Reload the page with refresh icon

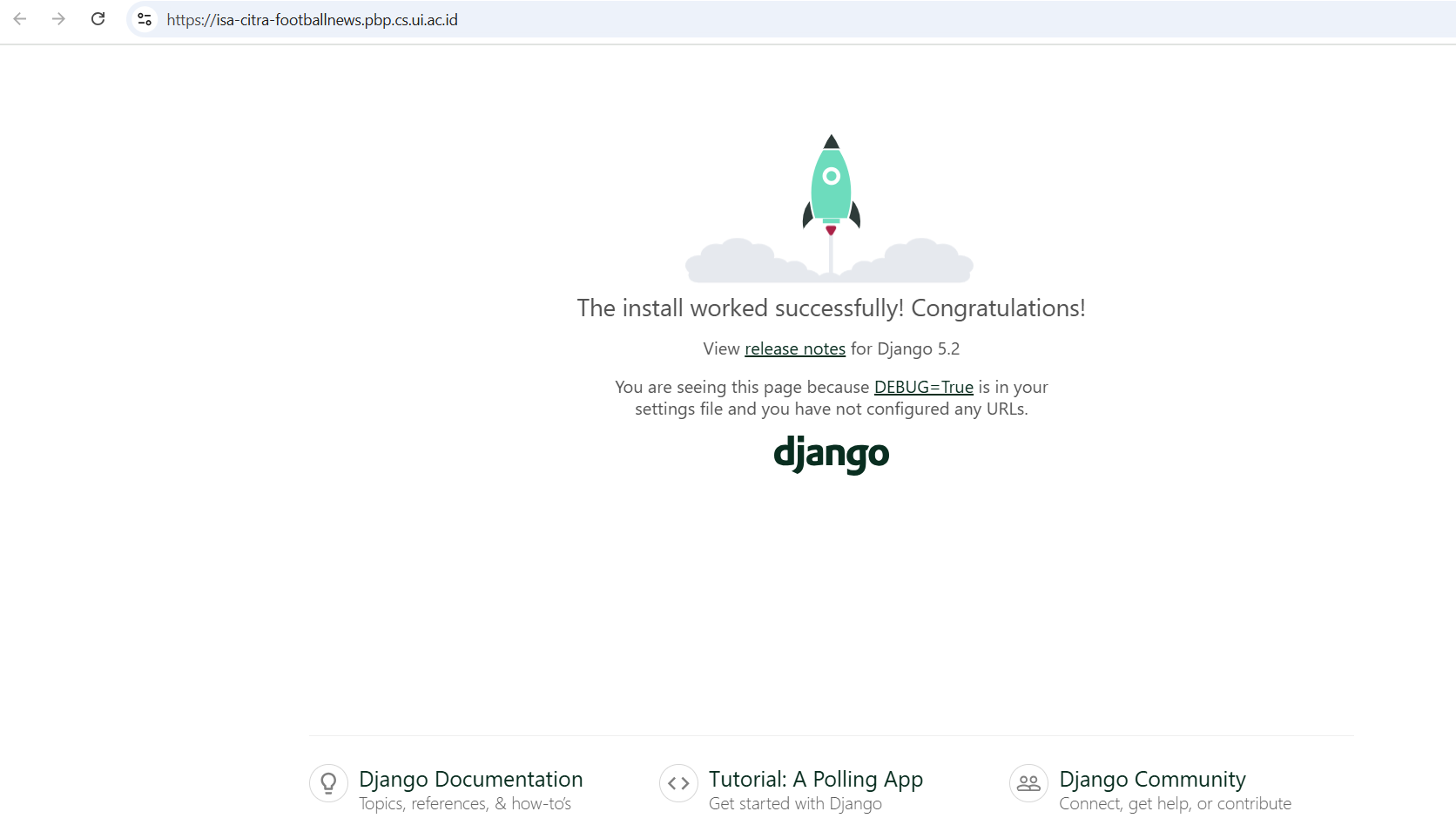click(x=98, y=19)
